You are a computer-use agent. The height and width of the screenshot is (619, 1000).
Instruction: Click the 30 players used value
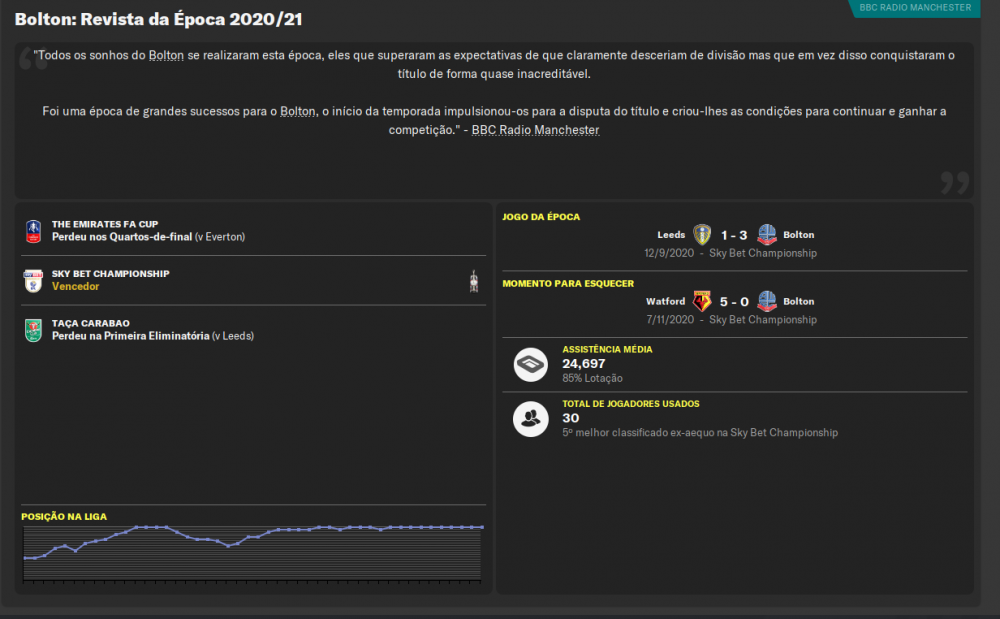[570, 418]
